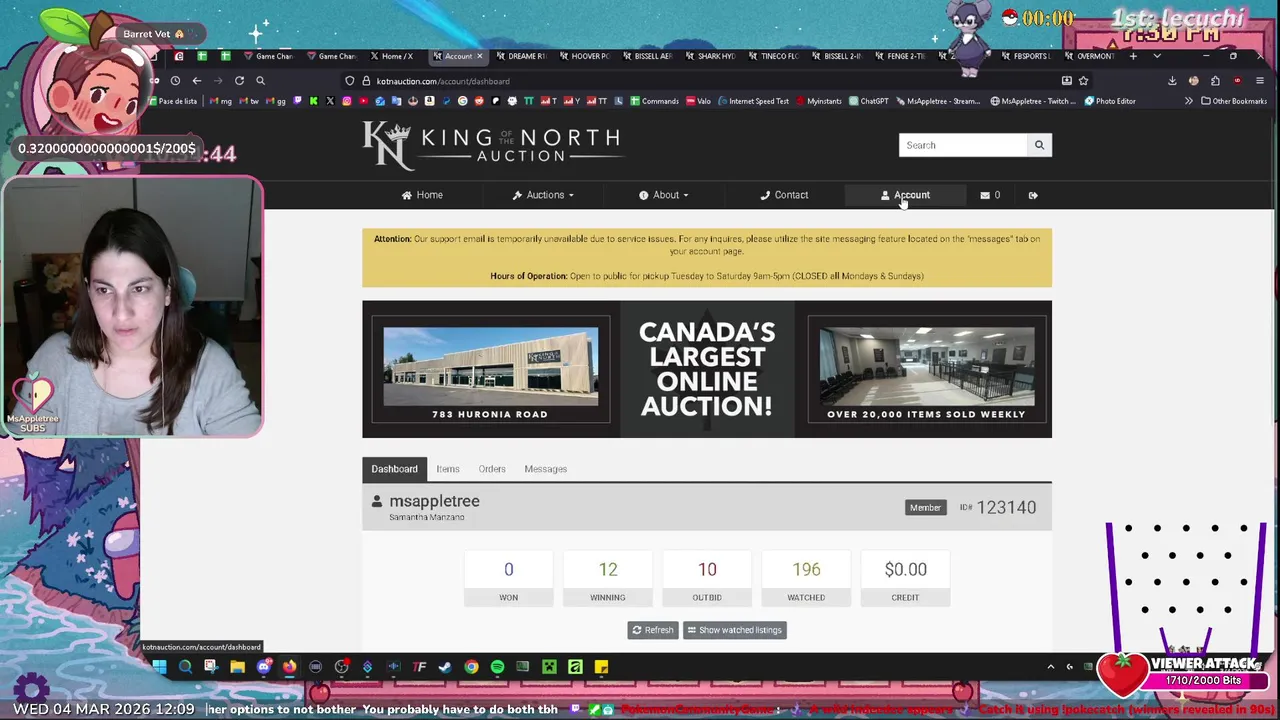Open the 196 Watched stat box
The image size is (1280, 720).
(806, 579)
